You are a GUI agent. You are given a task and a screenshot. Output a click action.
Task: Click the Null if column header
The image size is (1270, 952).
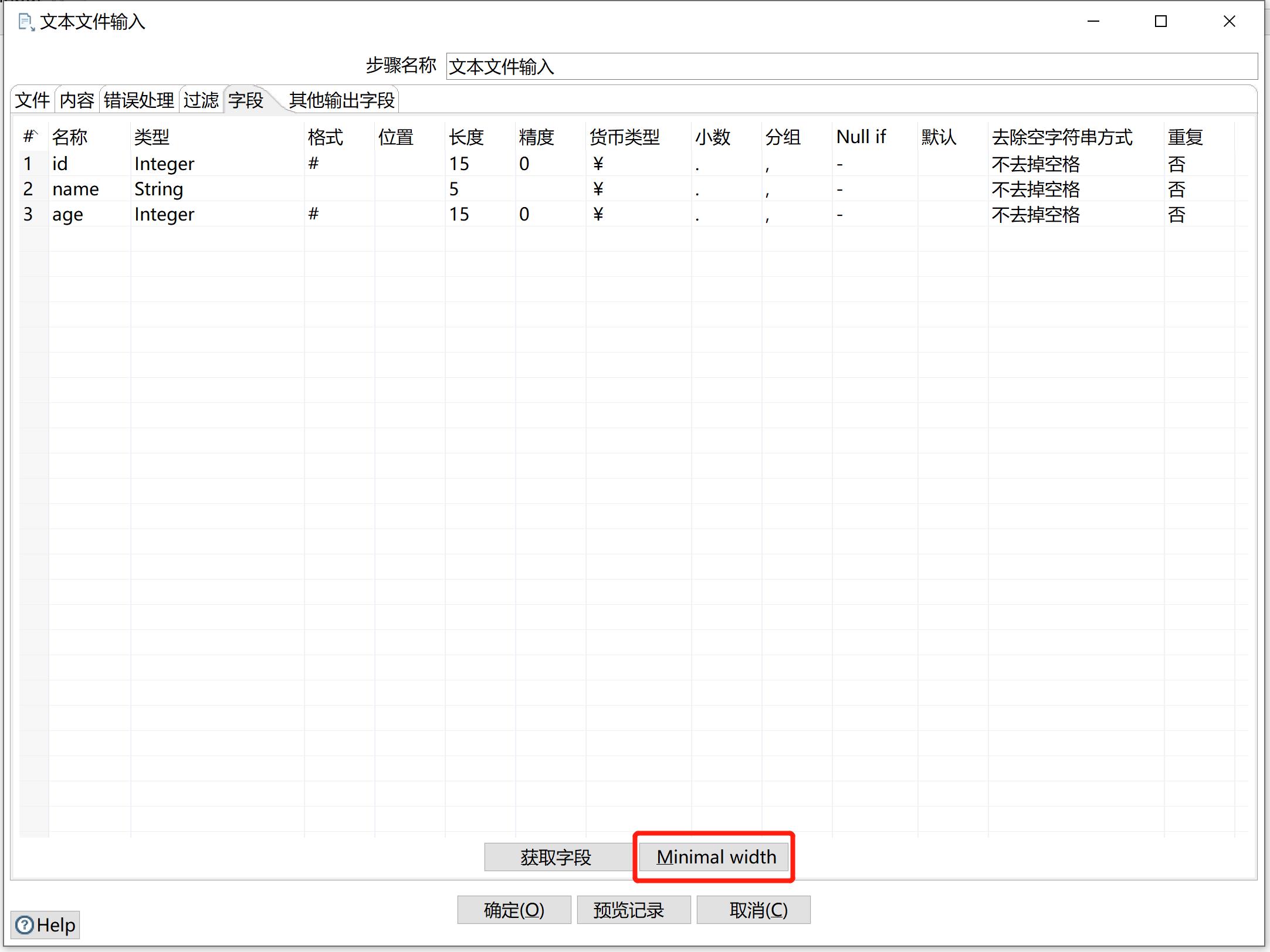coord(875,137)
